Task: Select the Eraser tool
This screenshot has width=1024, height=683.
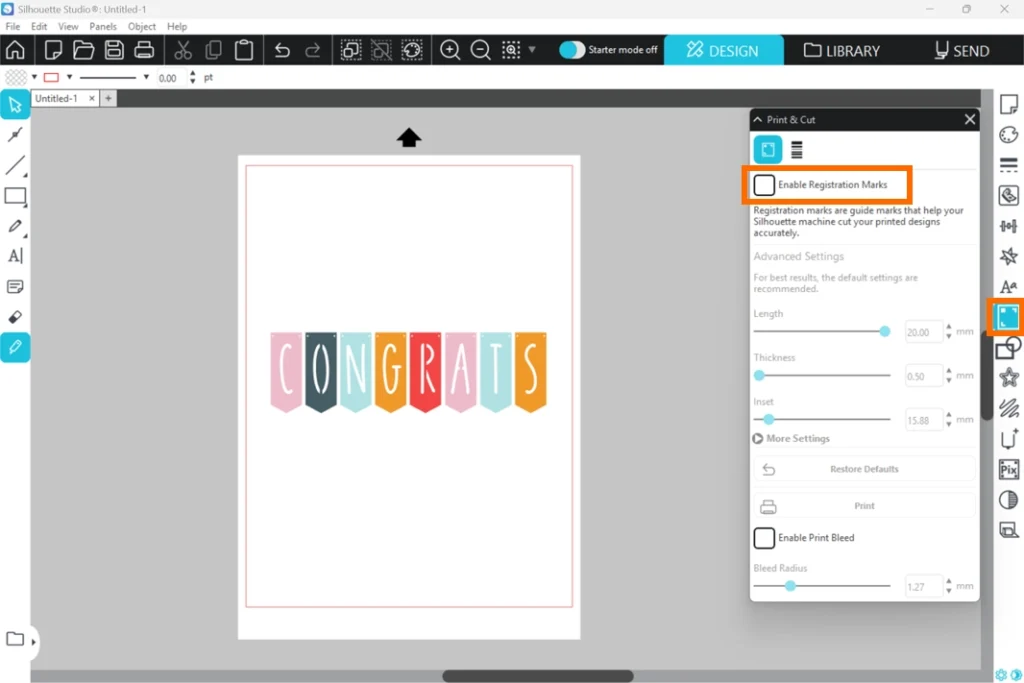Action: 15,317
